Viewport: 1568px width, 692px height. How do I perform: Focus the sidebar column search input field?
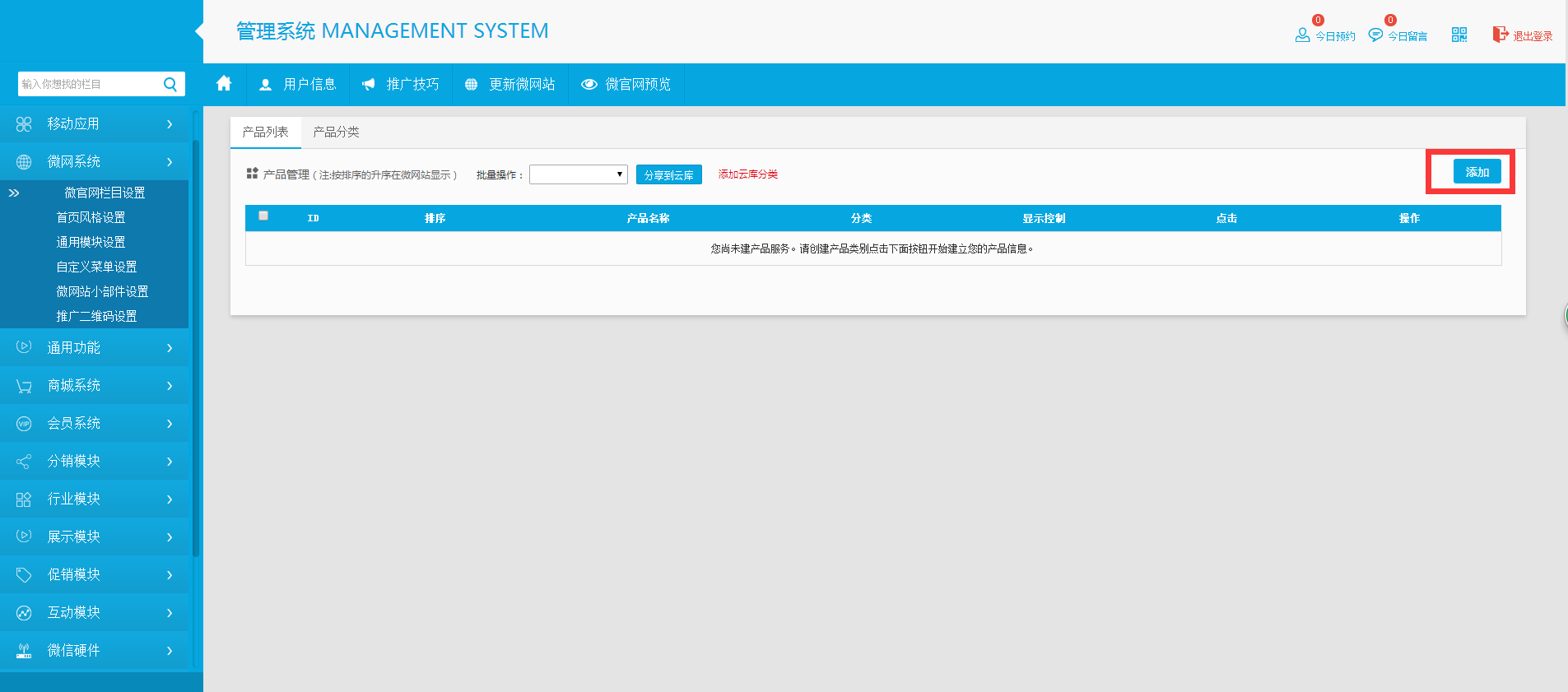click(x=89, y=84)
